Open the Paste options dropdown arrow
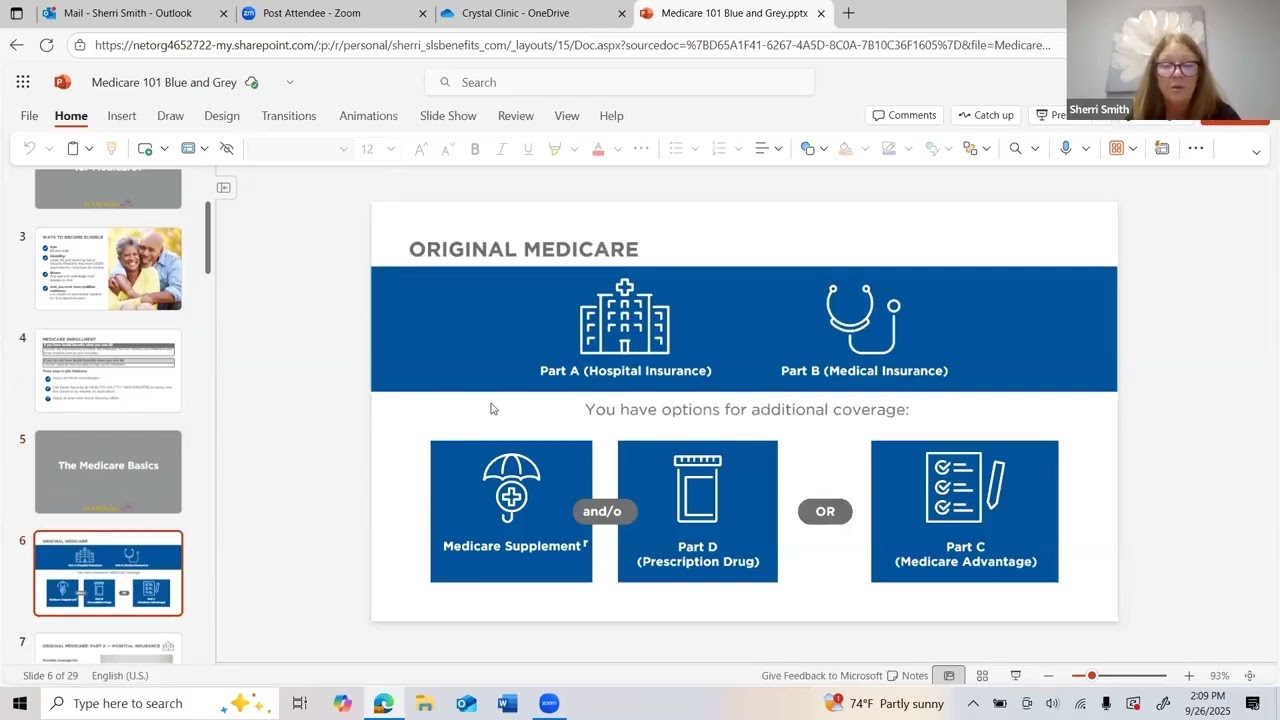The width and height of the screenshot is (1280, 720). (x=89, y=149)
